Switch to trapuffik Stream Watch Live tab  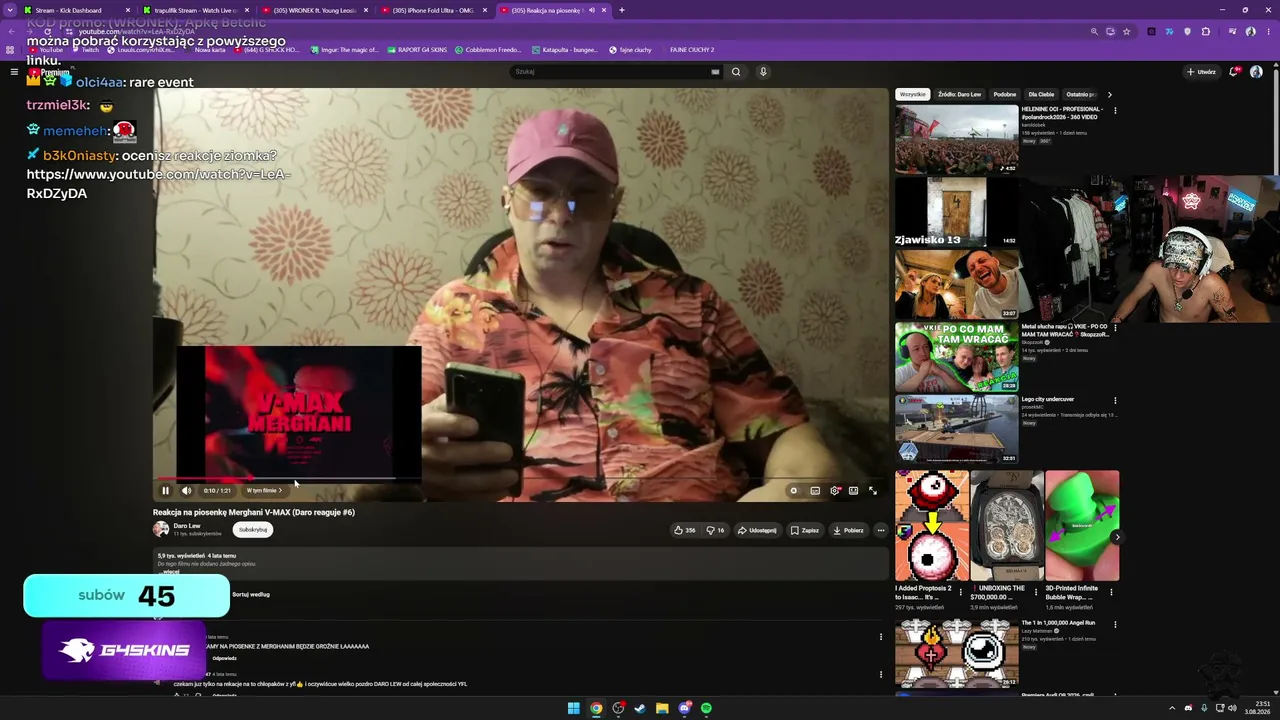coord(196,10)
